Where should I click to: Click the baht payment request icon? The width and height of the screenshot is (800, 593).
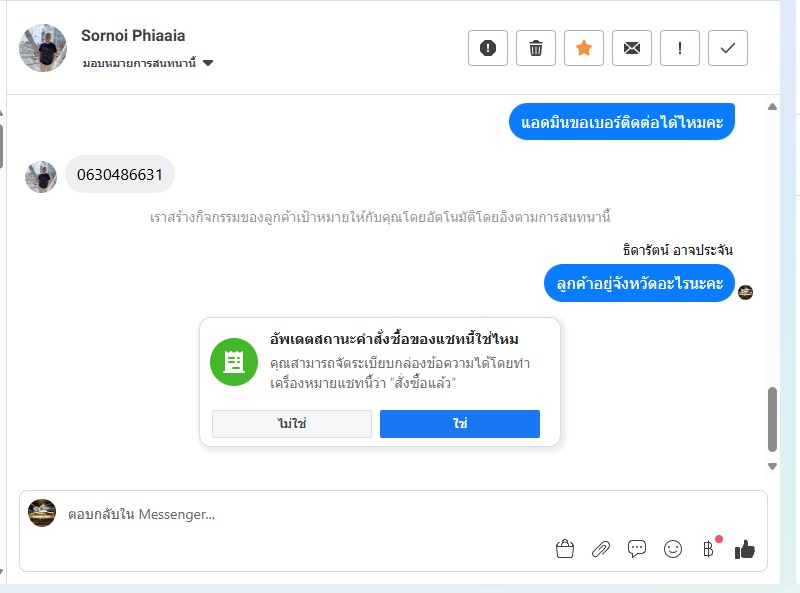[x=708, y=549]
